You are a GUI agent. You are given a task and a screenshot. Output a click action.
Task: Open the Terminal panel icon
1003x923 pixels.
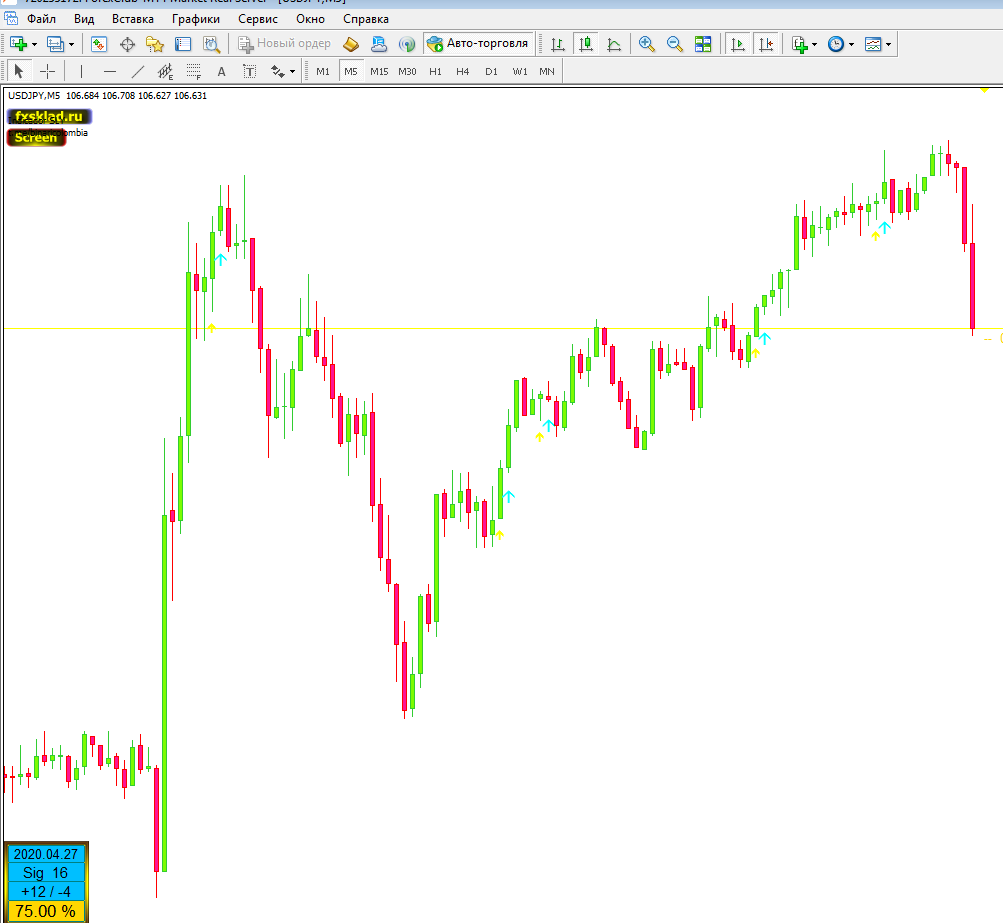click(x=183, y=44)
